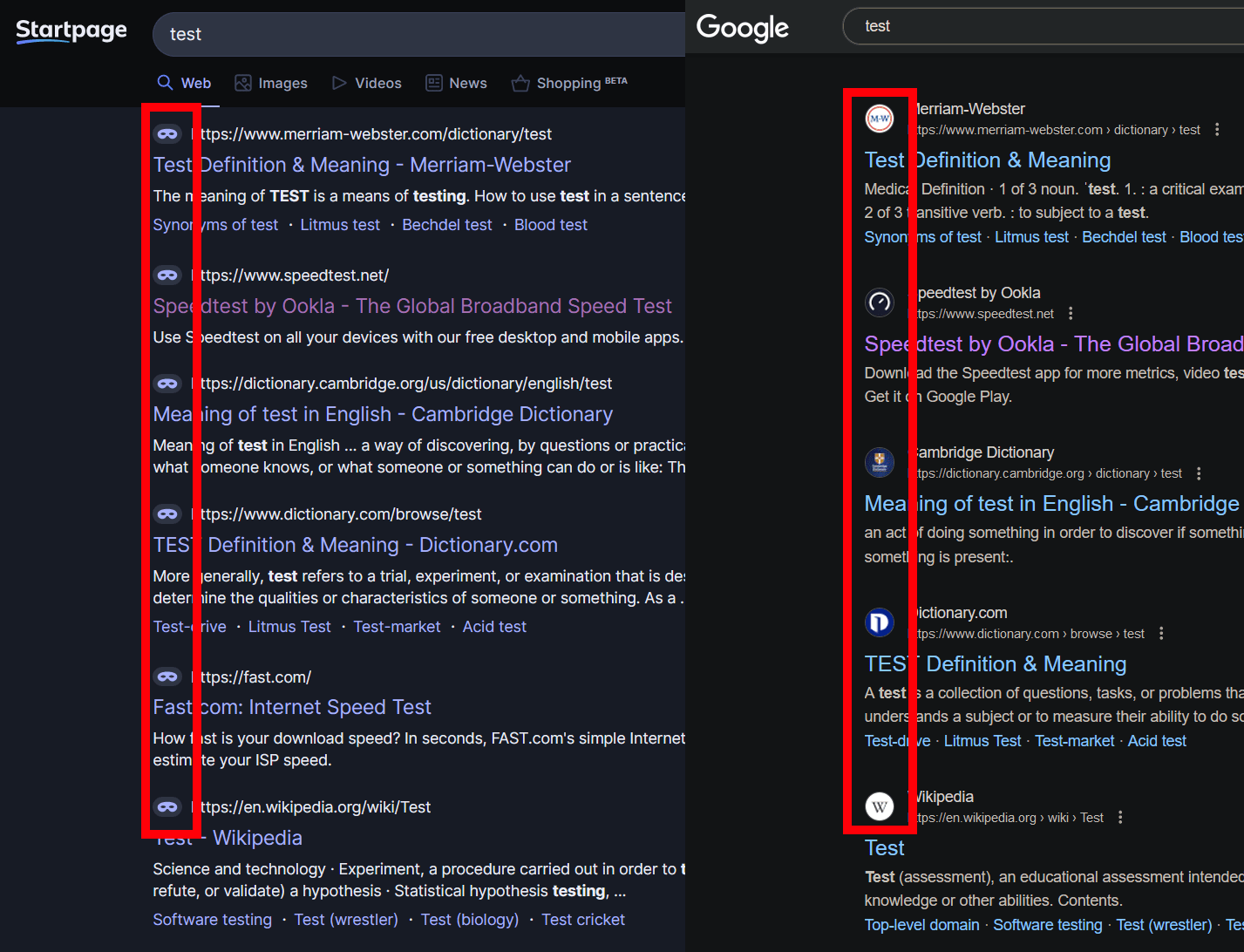Focus the Google search box
The width and height of the screenshot is (1244, 952).
tap(1043, 26)
